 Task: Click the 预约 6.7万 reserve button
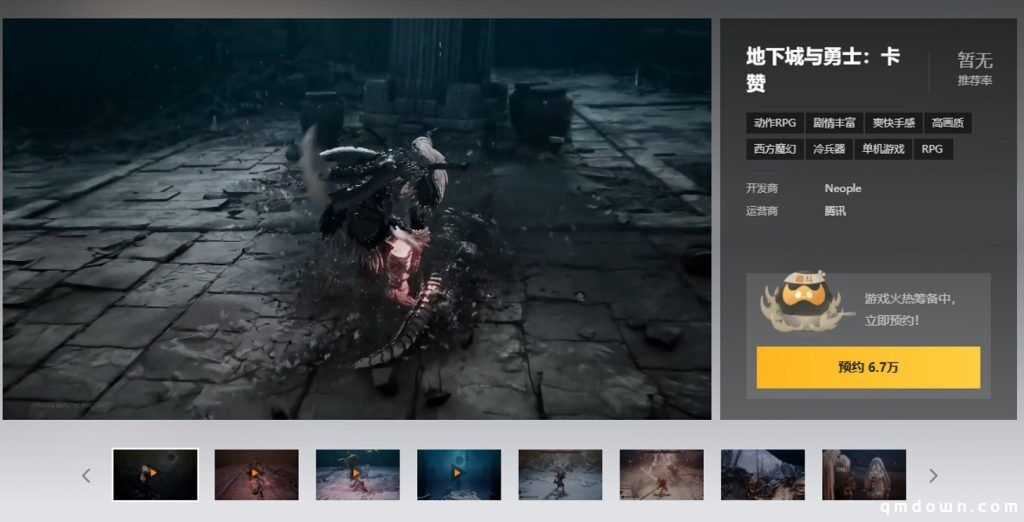(868, 367)
